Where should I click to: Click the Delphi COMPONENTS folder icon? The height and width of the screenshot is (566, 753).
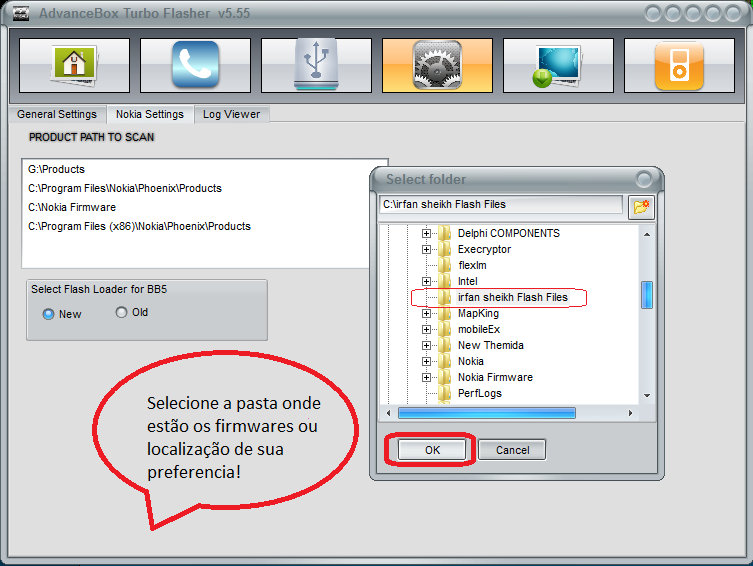click(445, 233)
